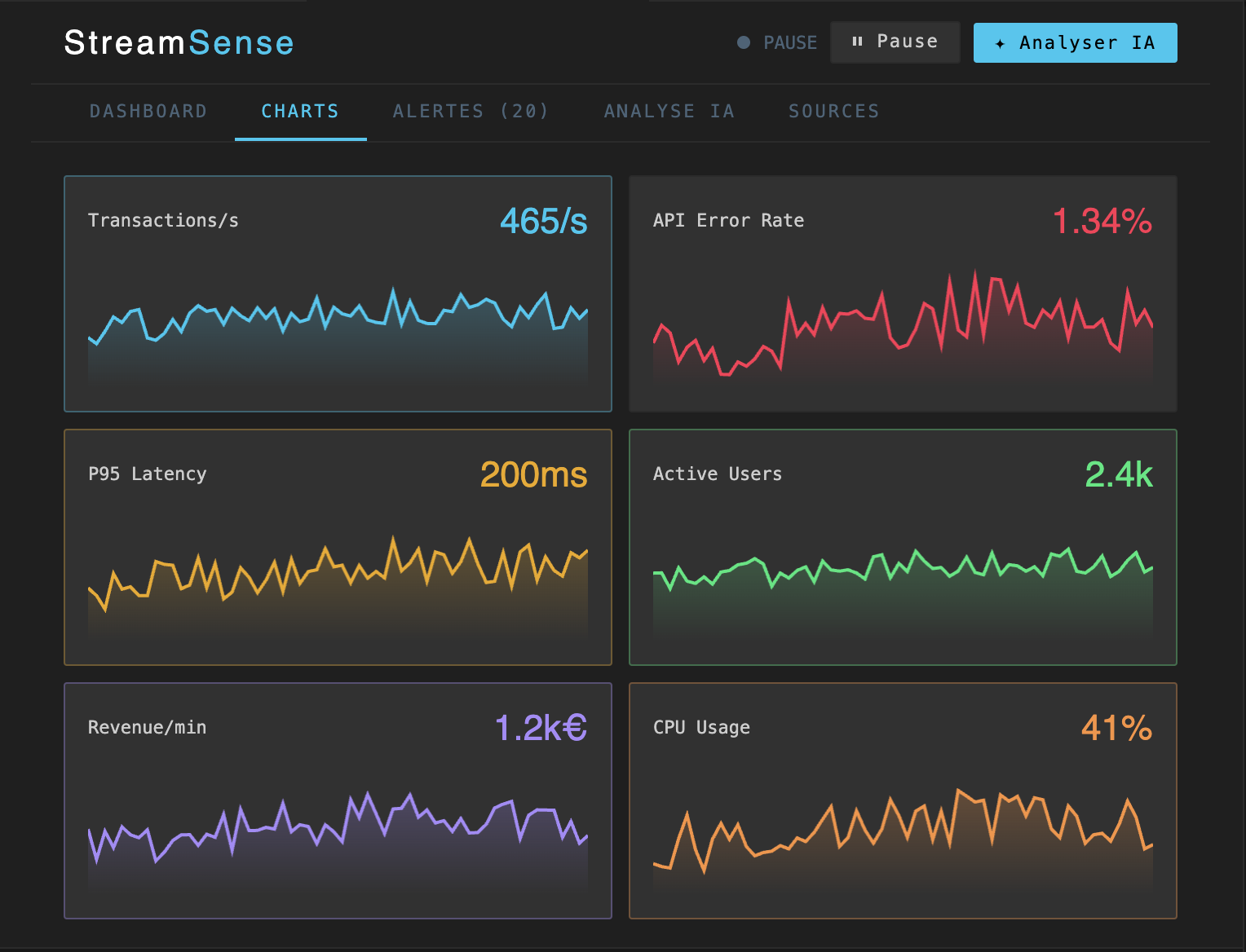Screen dimensions: 1246x952
Task: Click the StreamSense logo
Action: [179, 42]
